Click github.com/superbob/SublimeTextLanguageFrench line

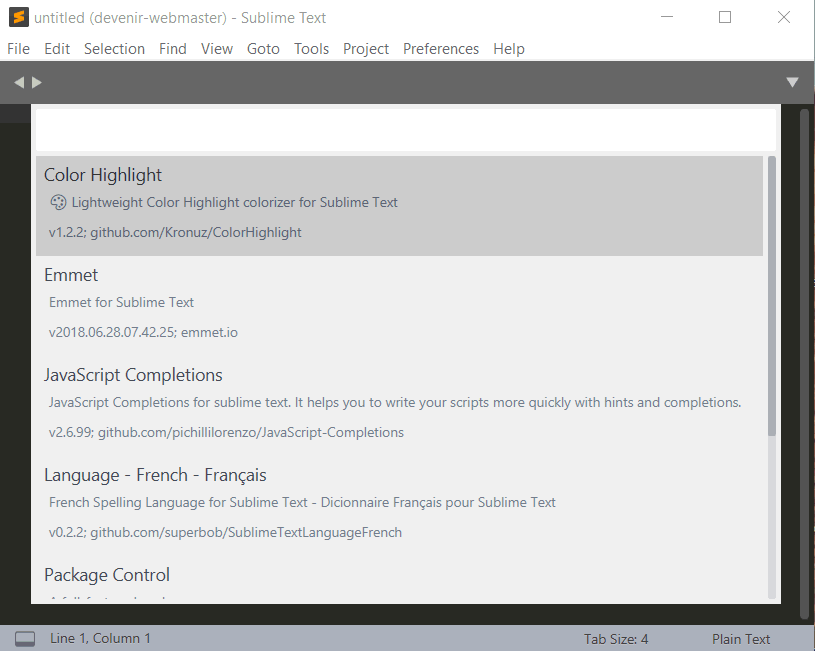point(225,532)
